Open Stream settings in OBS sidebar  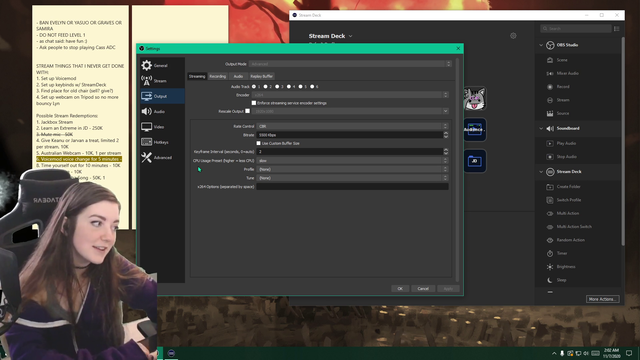click(162, 81)
